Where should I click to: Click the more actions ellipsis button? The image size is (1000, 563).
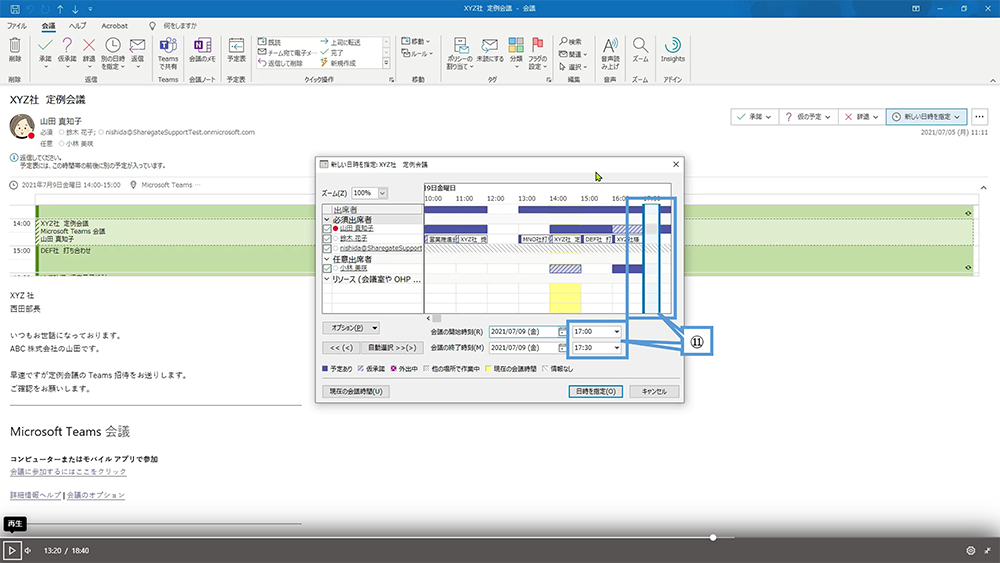[x=980, y=117]
